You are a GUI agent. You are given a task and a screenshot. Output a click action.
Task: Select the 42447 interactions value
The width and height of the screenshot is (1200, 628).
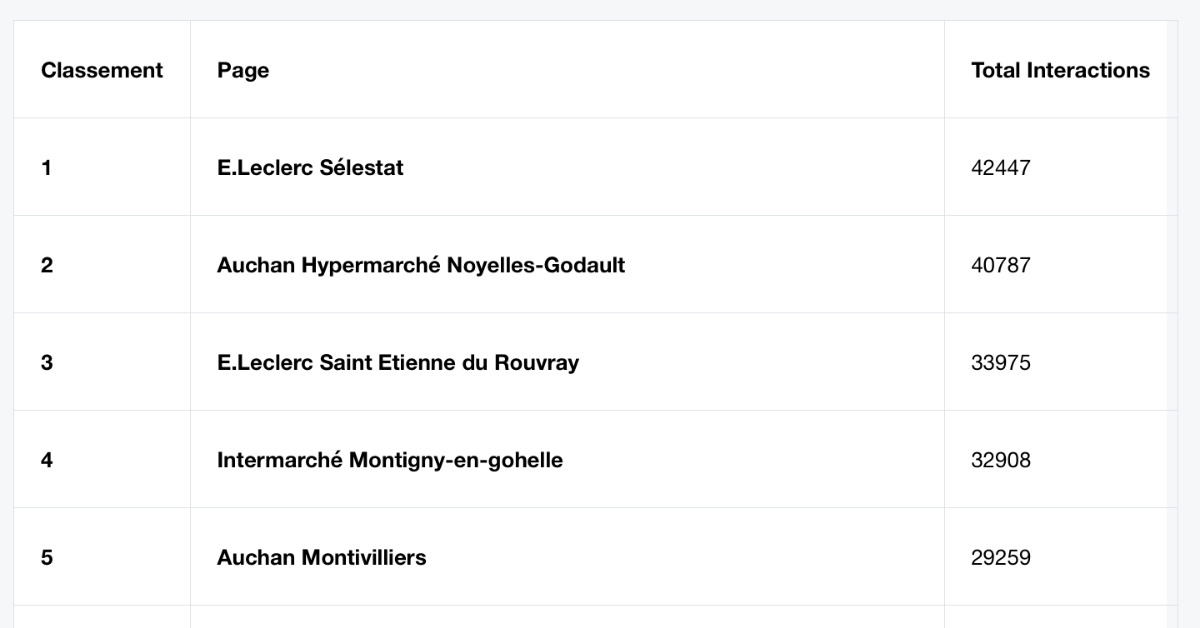(1000, 168)
